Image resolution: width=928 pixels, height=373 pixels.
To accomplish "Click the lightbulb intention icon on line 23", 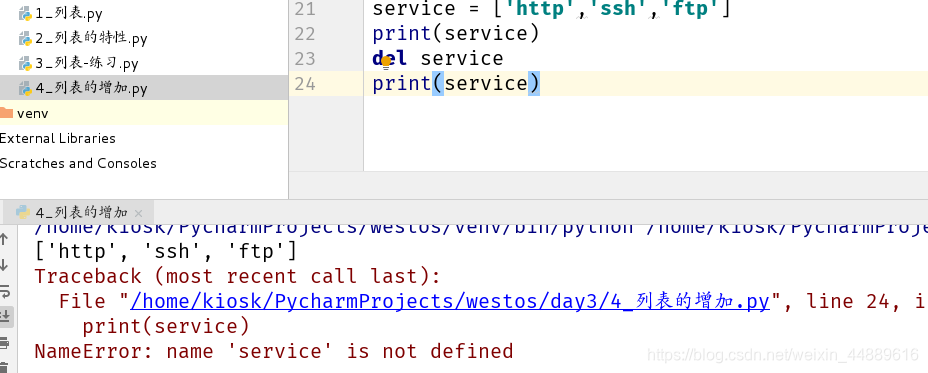I will tap(386, 62).
